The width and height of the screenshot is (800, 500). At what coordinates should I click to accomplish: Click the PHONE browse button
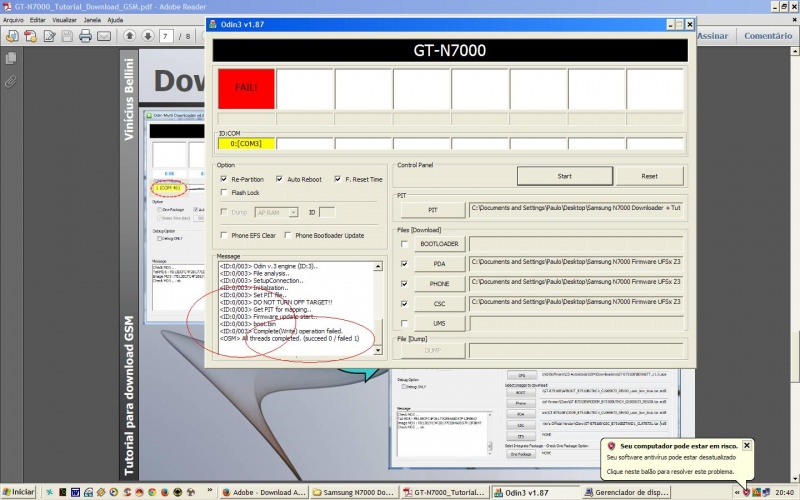pyautogui.click(x=439, y=284)
